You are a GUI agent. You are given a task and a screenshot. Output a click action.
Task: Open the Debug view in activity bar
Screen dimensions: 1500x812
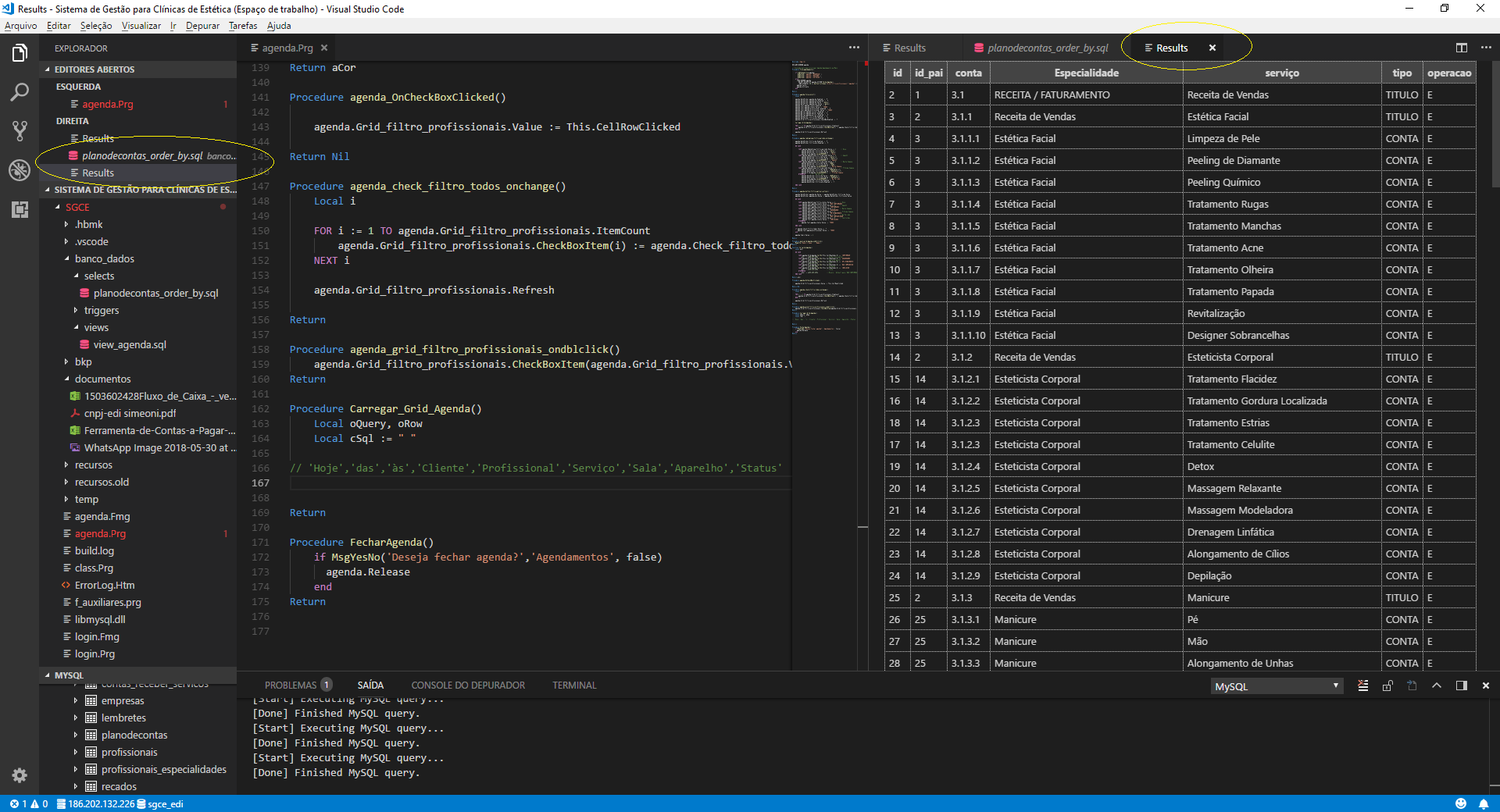[20, 169]
